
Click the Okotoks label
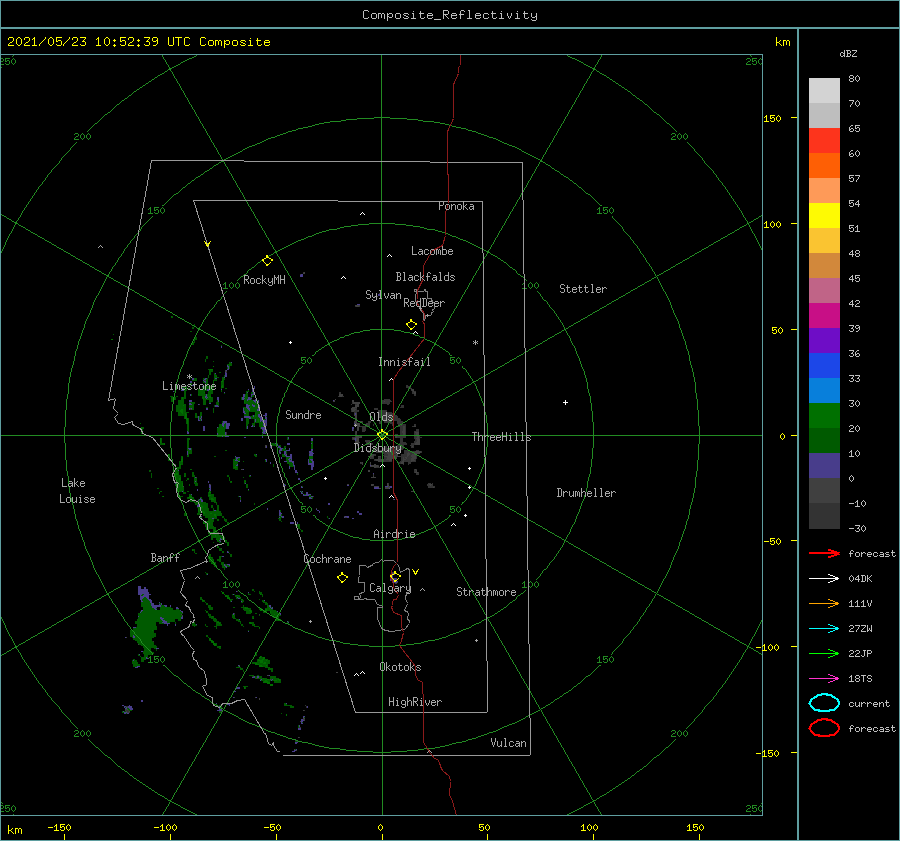tap(400, 667)
